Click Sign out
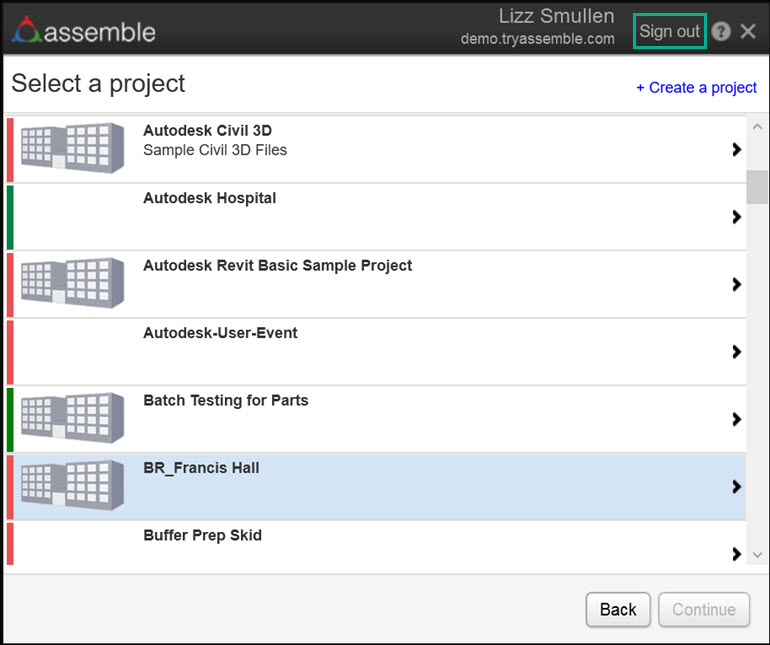This screenshot has width=770, height=645. point(670,31)
